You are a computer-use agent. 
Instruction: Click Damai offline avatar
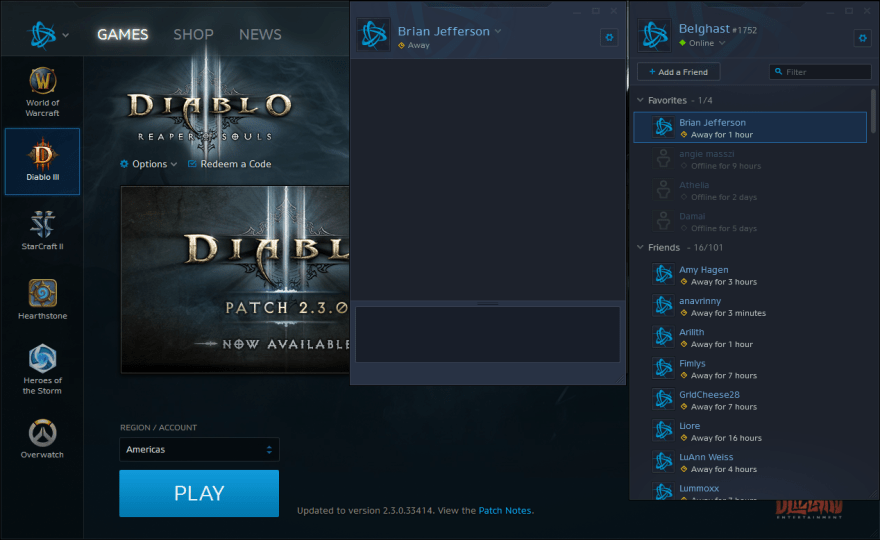coord(663,221)
